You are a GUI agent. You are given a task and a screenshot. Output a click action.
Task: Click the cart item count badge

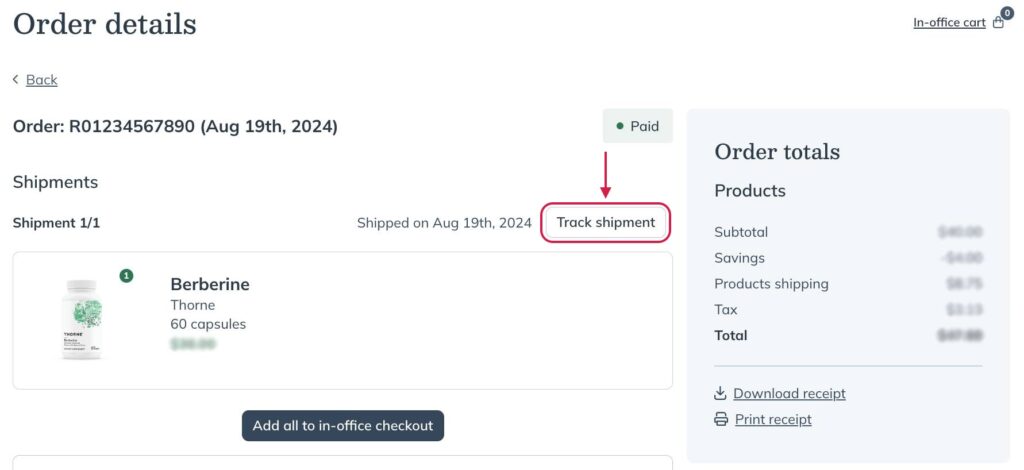coord(1007,13)
